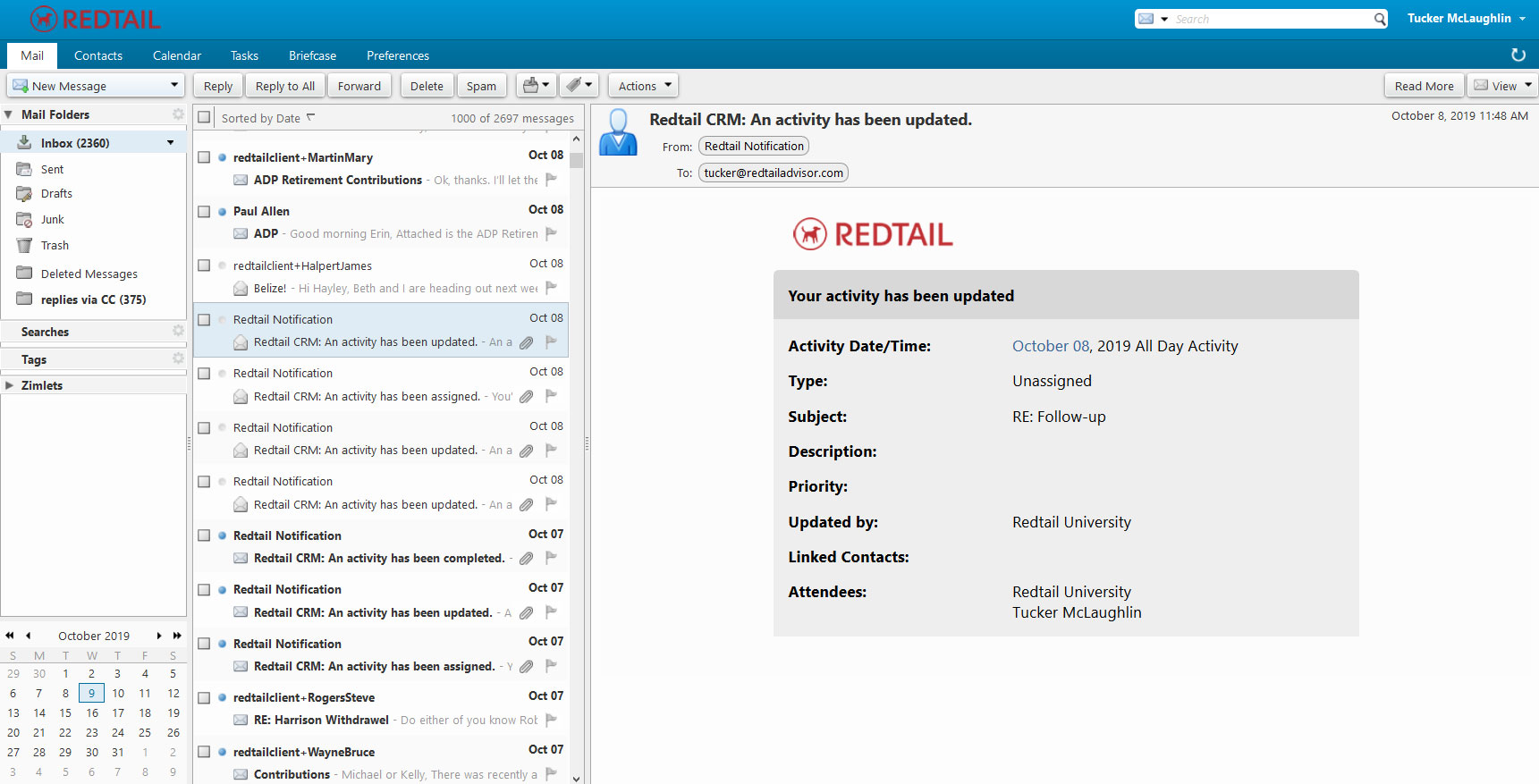Click the Drafts folder icon
Image resolution: width=1539 pixels, height=784 pixels.
(x=24, y=193)
